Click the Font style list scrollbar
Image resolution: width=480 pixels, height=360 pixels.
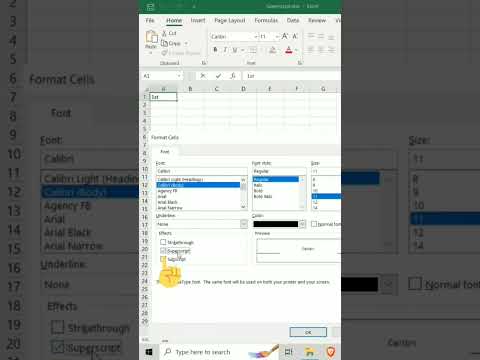pos(302,193)
